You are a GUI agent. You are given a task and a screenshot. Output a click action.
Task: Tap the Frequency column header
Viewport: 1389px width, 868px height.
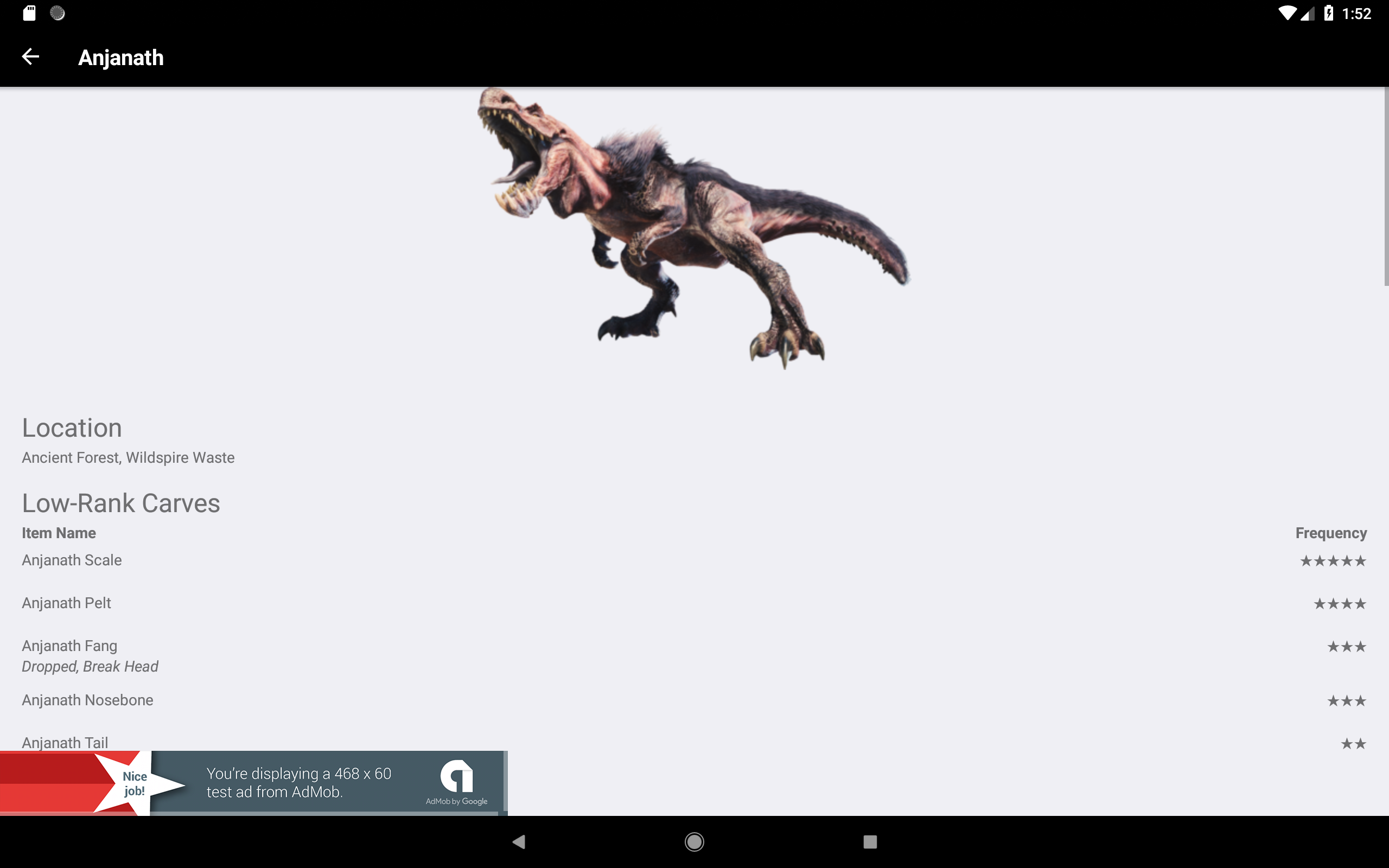(x=1331, y=533)
